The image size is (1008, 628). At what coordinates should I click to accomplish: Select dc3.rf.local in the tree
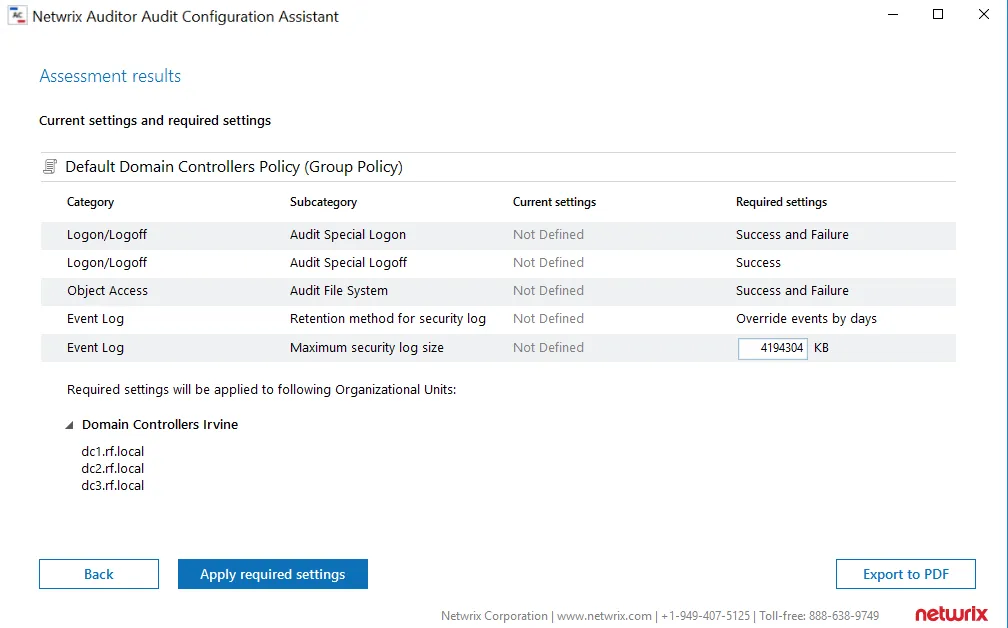click(x=112, y=485)
